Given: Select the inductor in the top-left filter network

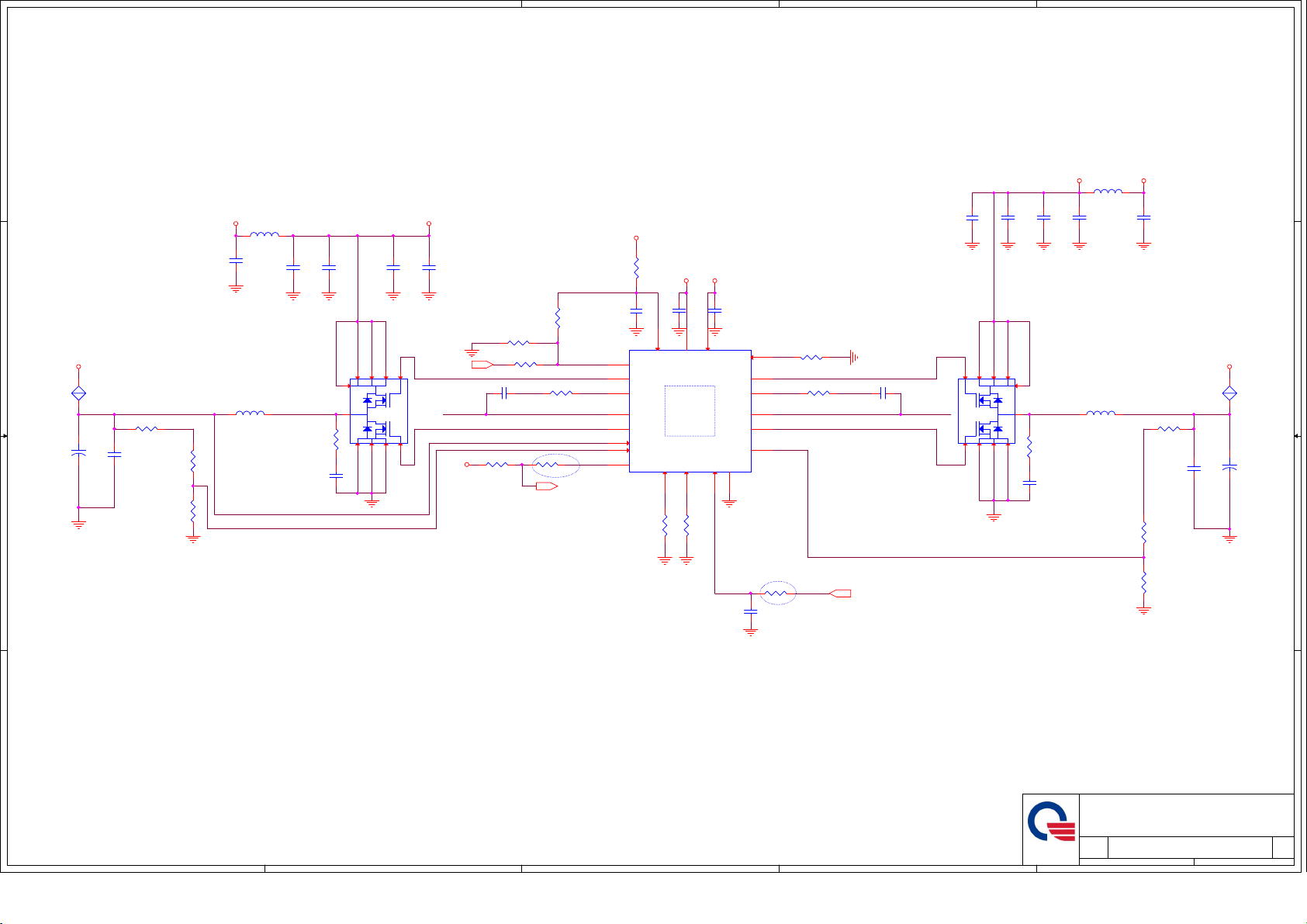Looking at the screenshot, I should (265, 234).
